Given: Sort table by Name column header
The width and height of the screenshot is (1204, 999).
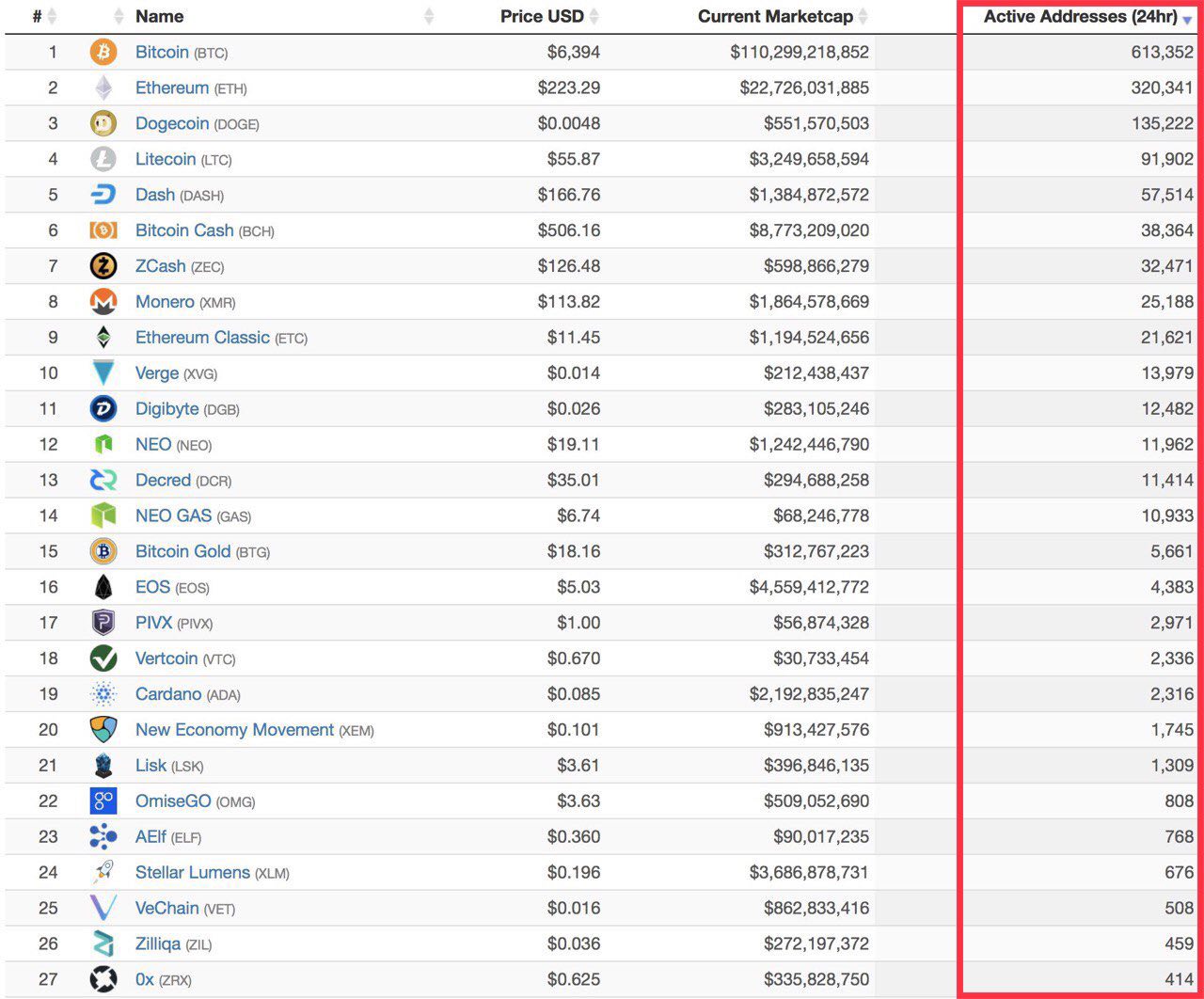Looking at the screenshot, I should [159, 17].
